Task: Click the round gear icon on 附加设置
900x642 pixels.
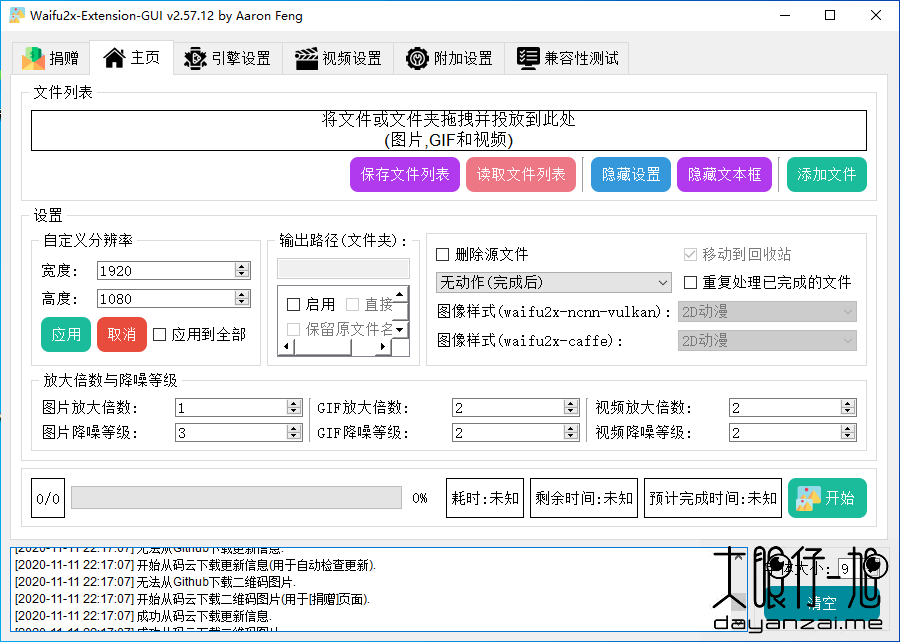Action: tap(417, 59)
